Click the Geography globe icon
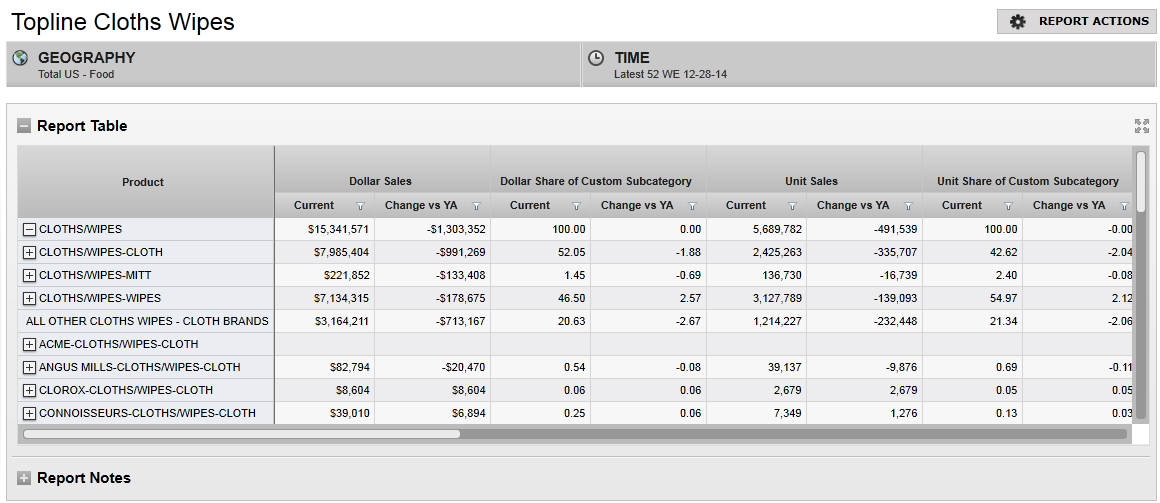This screenshot has height=503, width=1160. click(20, 58)
